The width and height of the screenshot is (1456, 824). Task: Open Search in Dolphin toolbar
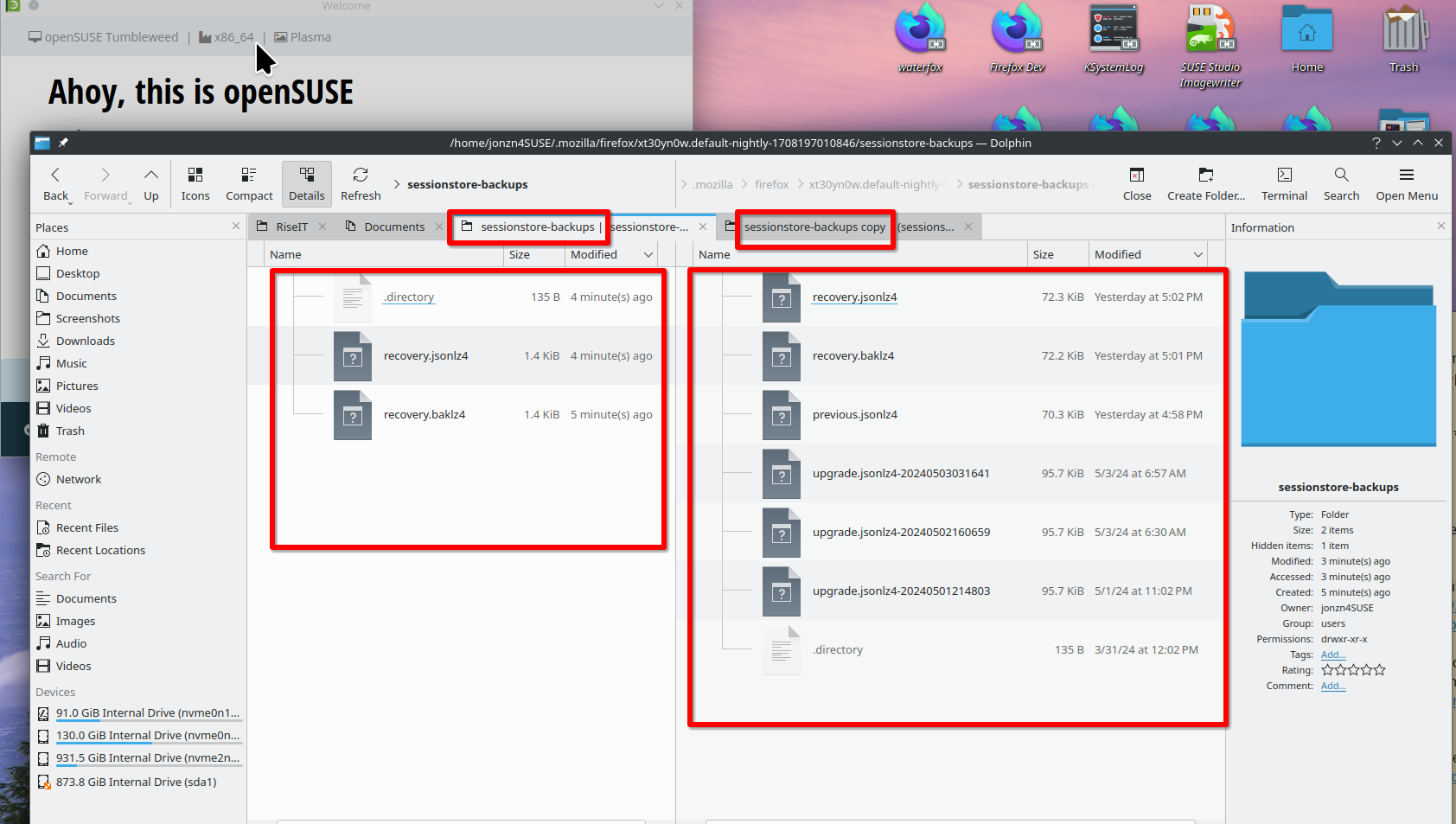pyautogui.click(x=1341, y=184)
